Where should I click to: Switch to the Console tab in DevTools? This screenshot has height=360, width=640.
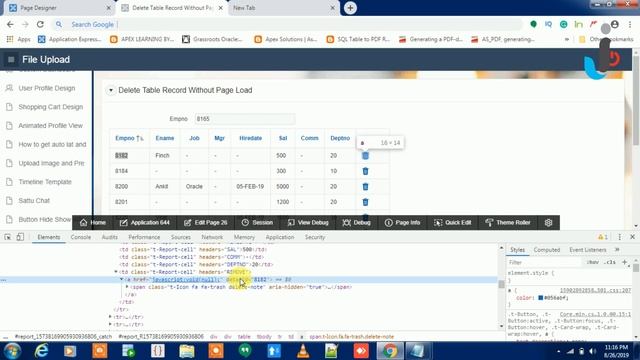tap(81, 237)
